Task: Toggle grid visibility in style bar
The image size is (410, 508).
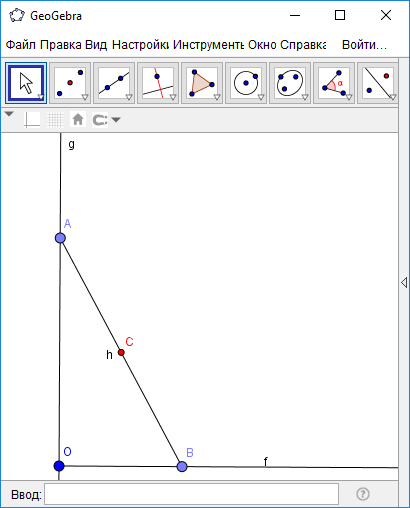Action: click(x=55, y=120)
